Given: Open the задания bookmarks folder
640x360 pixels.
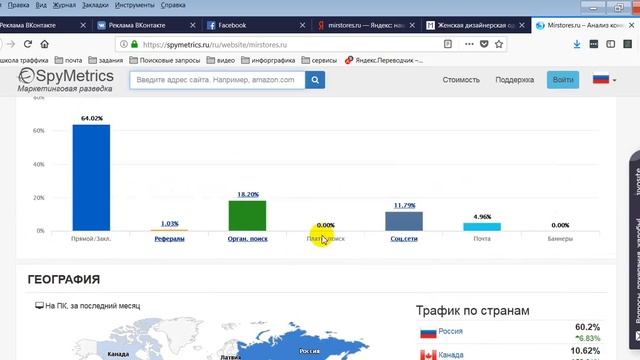Looking at the screenshot, I should [106, 60].
